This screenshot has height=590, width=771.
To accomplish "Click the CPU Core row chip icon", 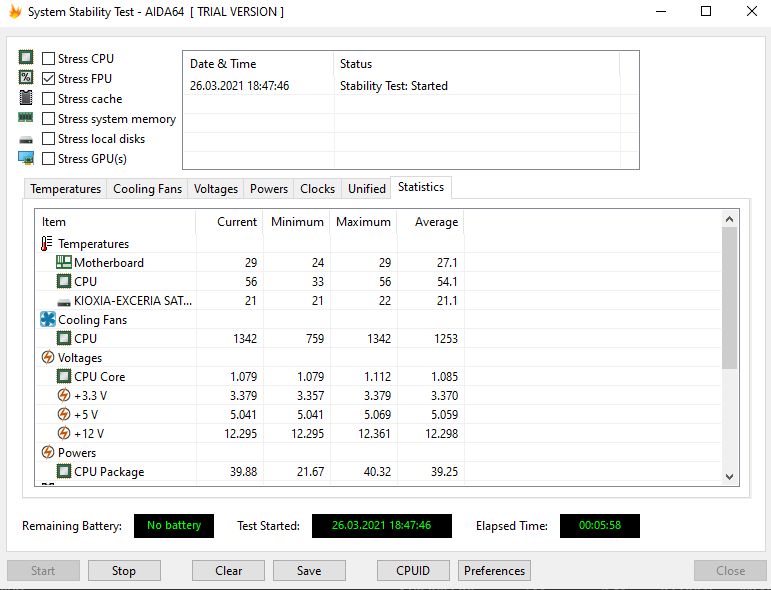I will click(x=64, y=376).
